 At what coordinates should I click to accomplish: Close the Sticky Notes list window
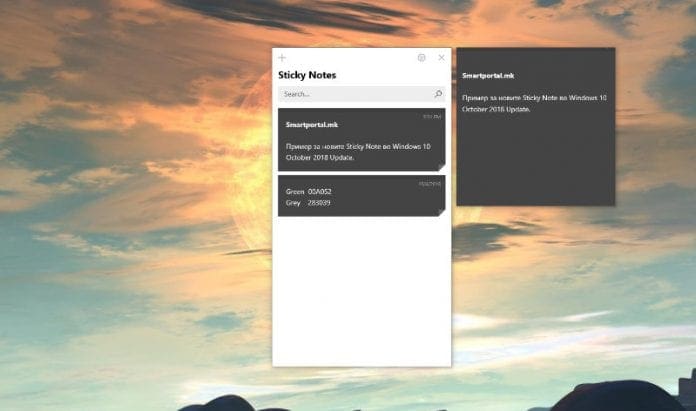click(441, 58)
